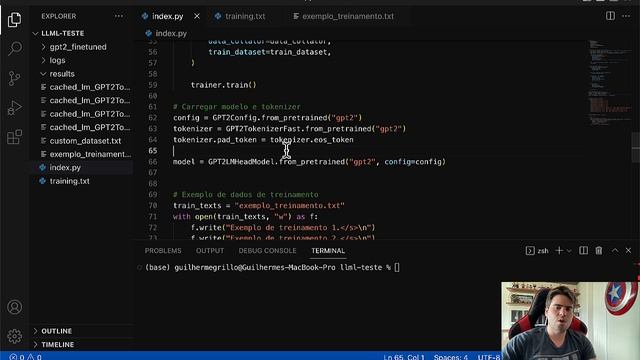Open the Run and Debug view icon

coord(14,108)
